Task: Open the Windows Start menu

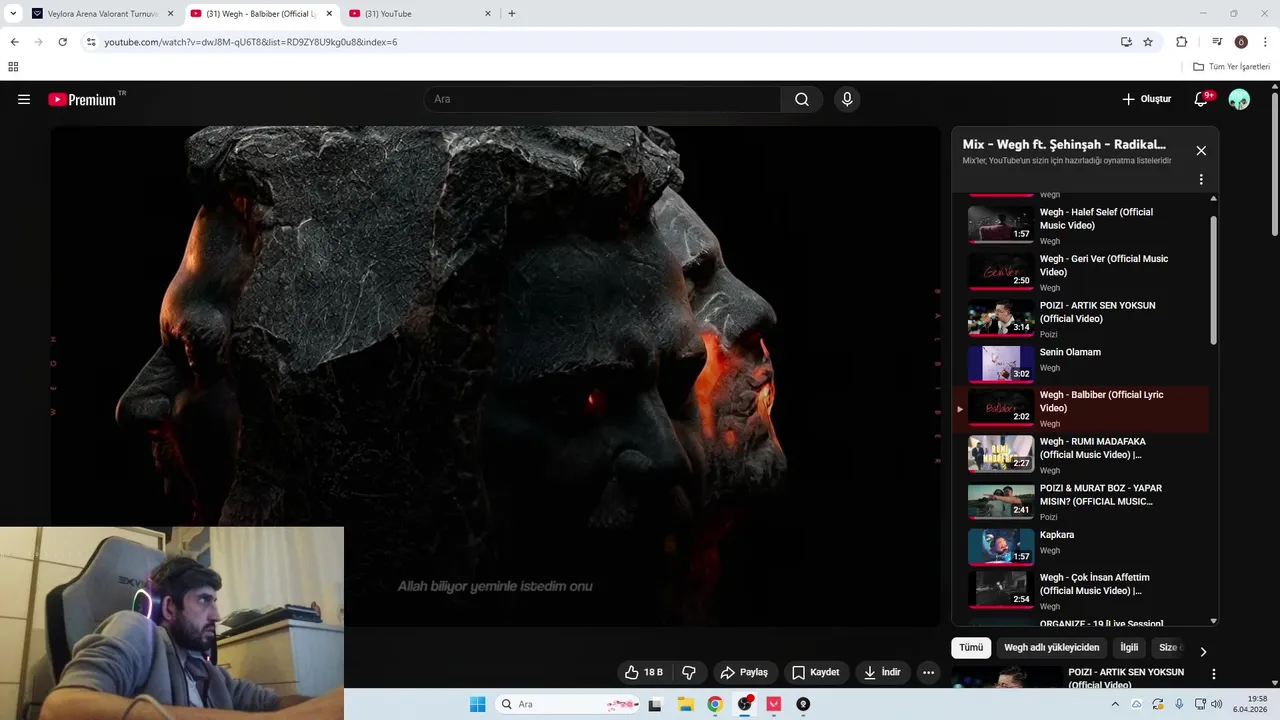Action: (477, 704)
